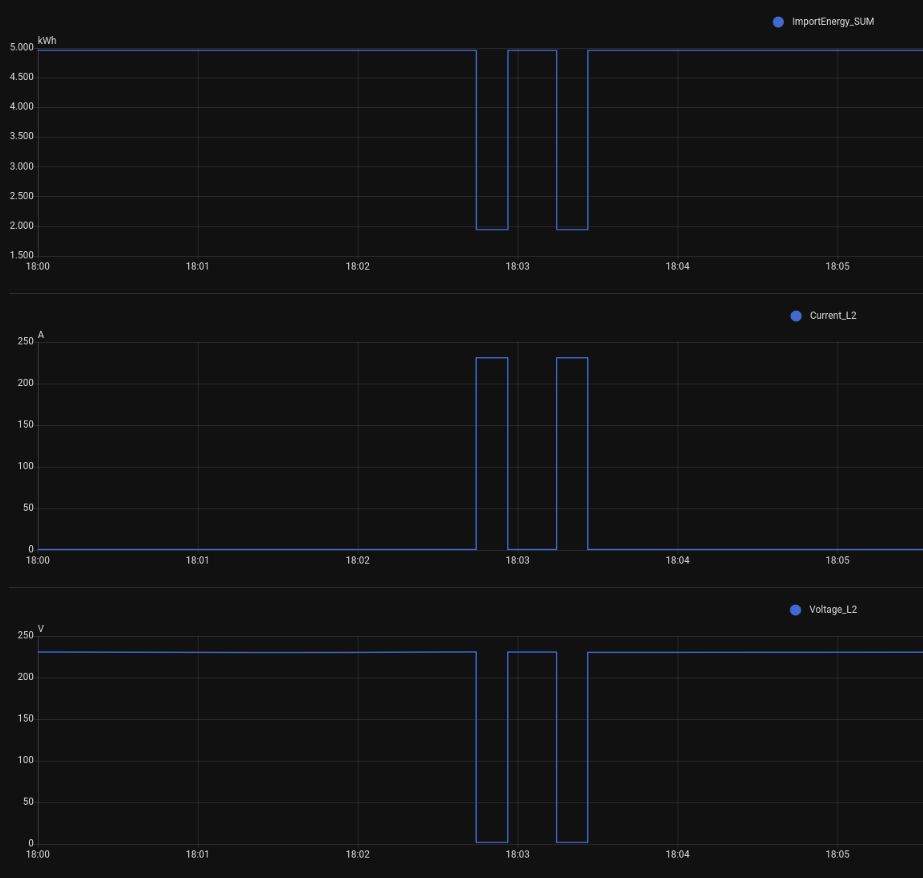Click 18:01 time label on current chart
Screen dimensions: 923x878
click(x=197, y=561)
